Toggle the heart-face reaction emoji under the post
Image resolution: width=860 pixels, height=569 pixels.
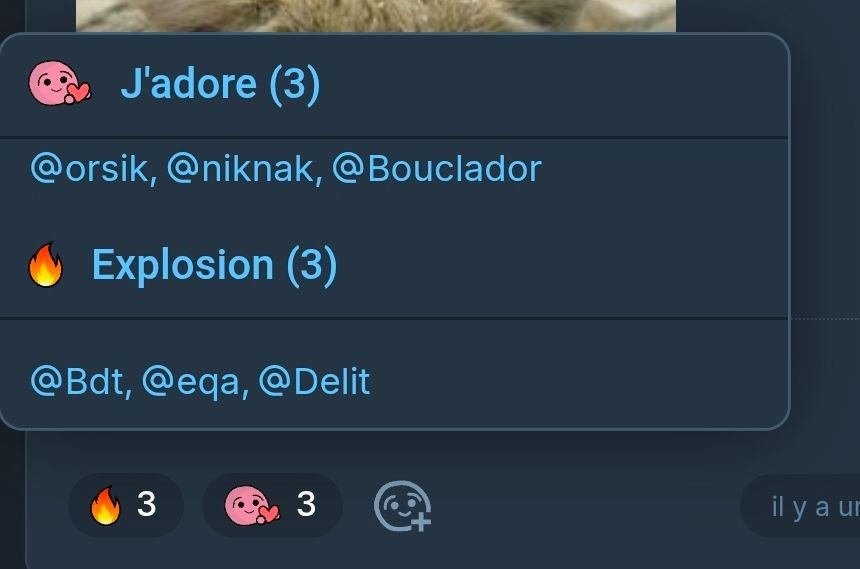tap(253, 506)
